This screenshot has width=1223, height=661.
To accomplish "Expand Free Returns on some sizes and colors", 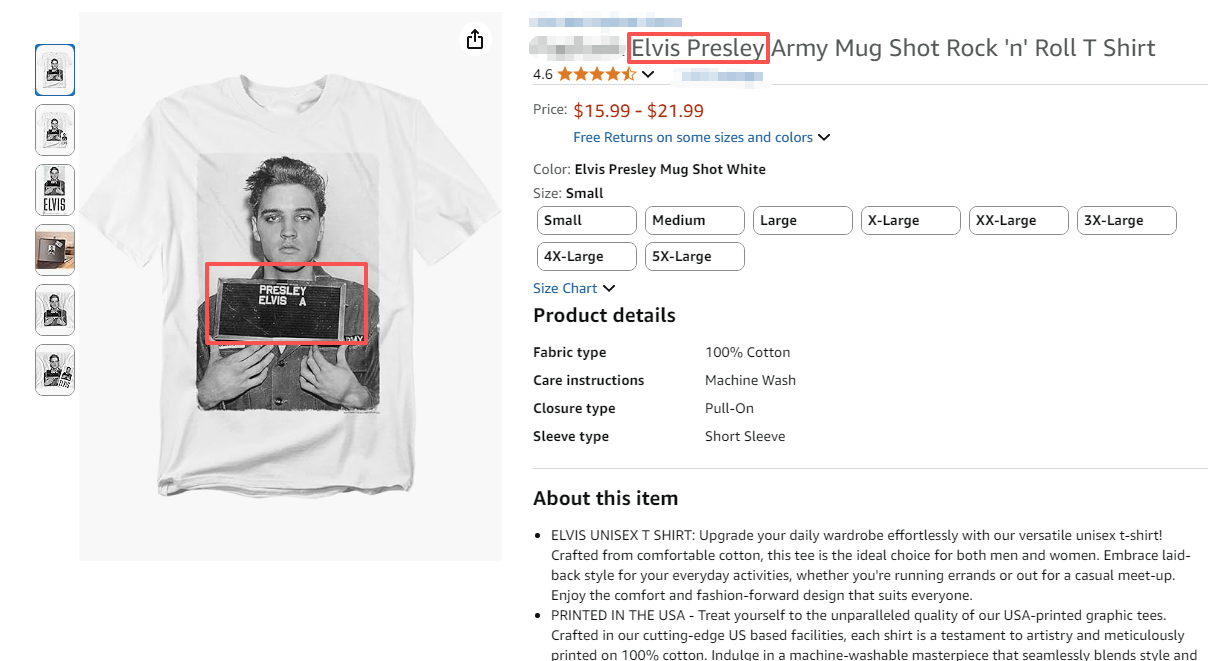I will [x=701, y=137].
